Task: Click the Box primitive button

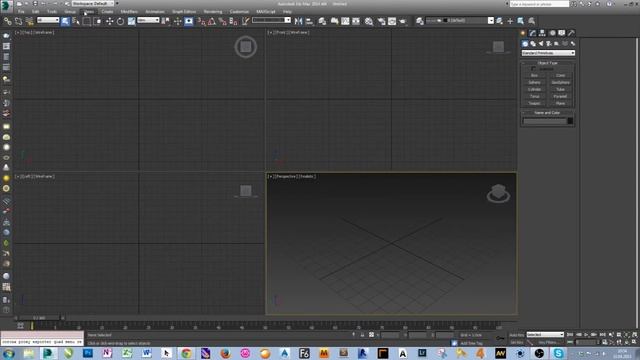Action: tap(534, 76)
